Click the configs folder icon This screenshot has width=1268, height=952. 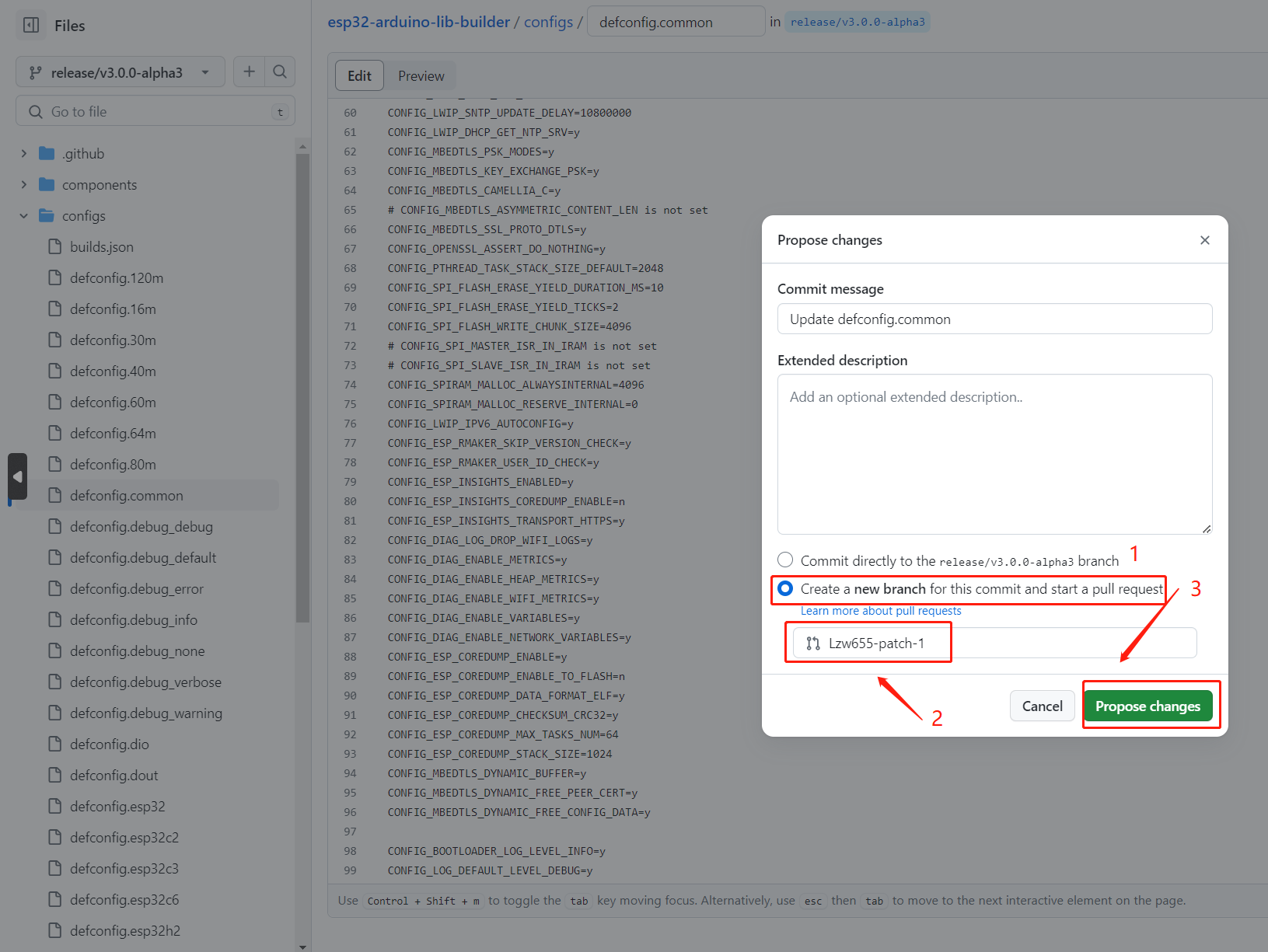[x=47, y=216]
